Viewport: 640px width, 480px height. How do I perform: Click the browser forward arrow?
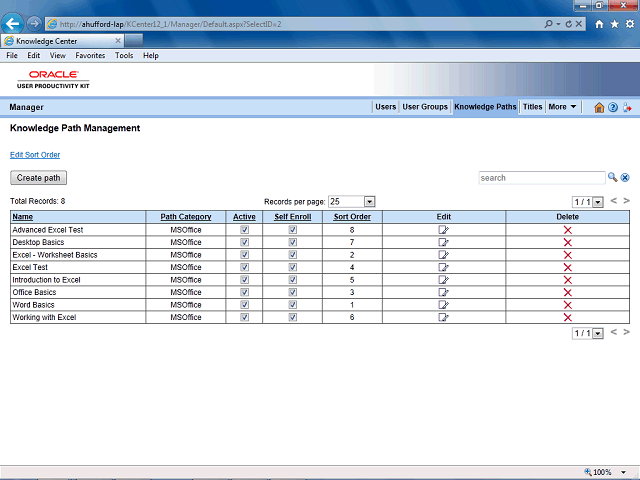coord(34,24)
